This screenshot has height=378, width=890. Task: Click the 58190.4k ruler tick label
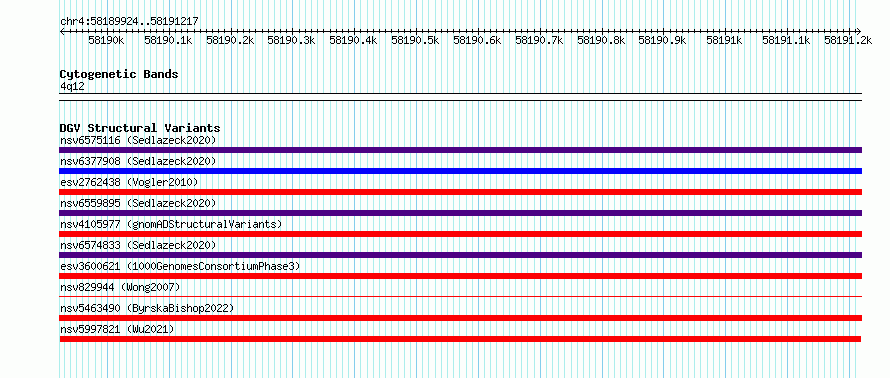tap(353, 40)
